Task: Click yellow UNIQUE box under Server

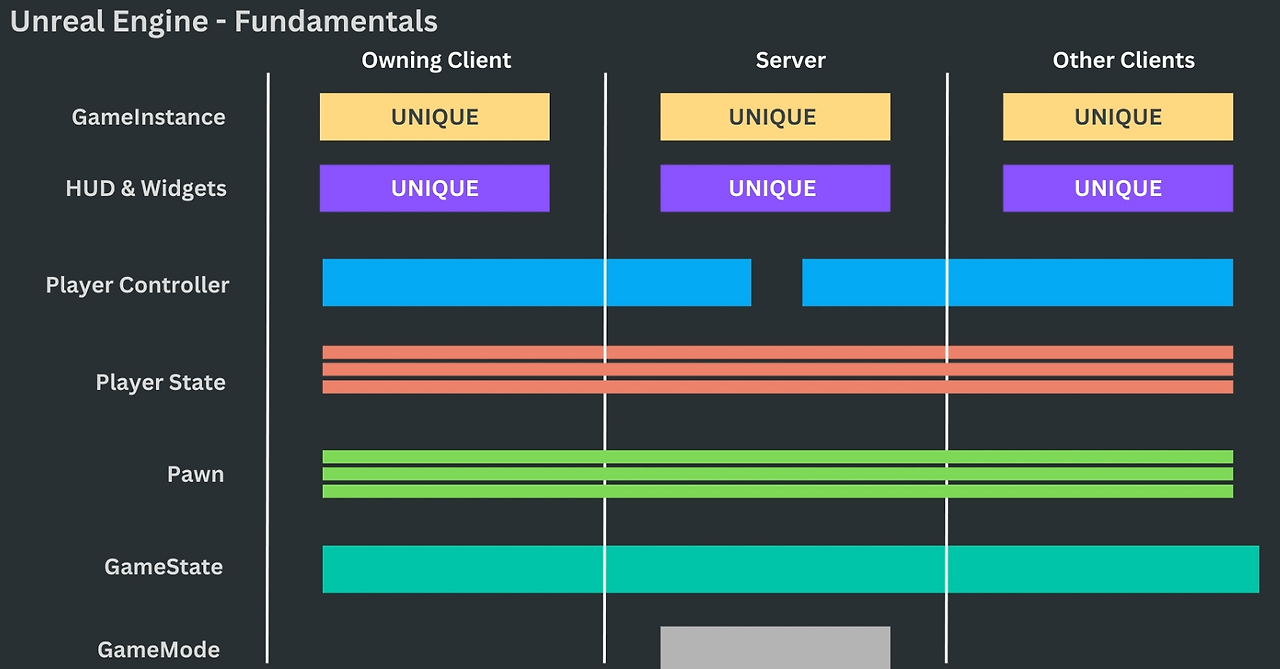Action: [x=775, y=117]
